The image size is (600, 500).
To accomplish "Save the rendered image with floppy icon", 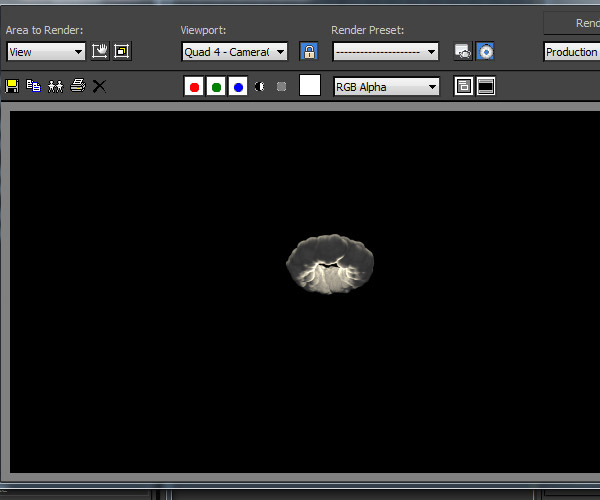I will [x=12, y=86].
